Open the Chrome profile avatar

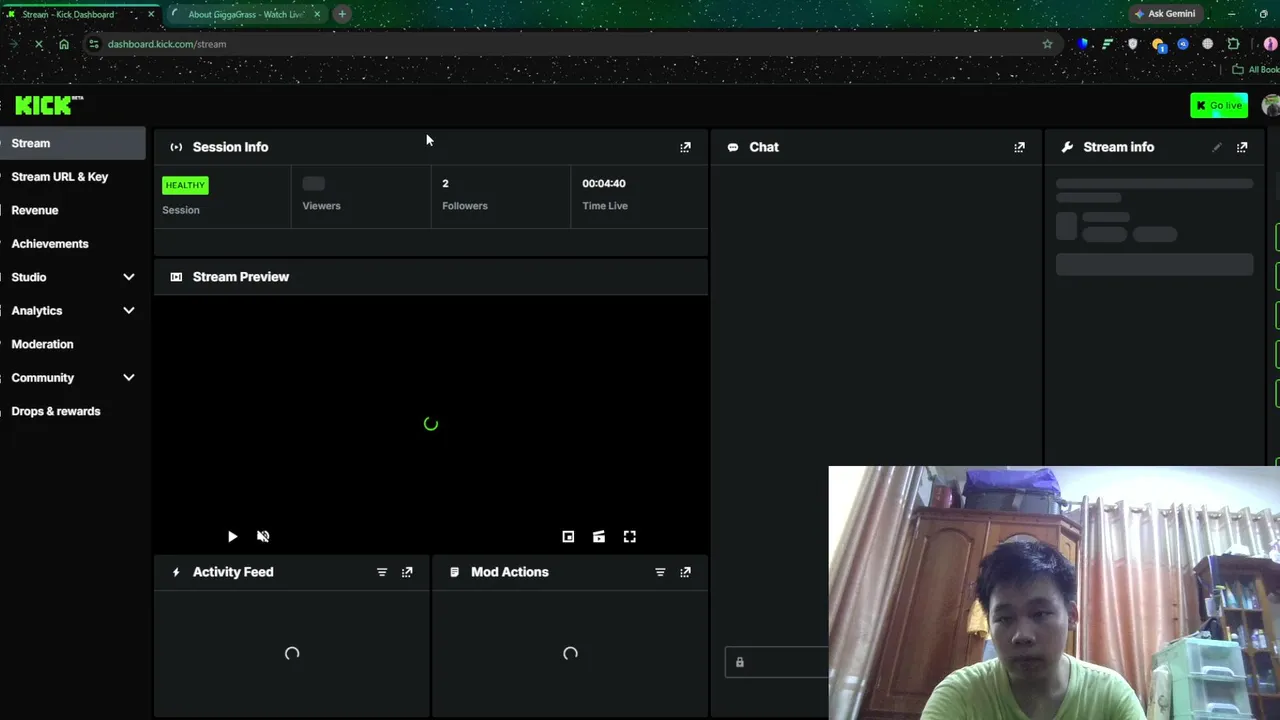[1270, 44]
